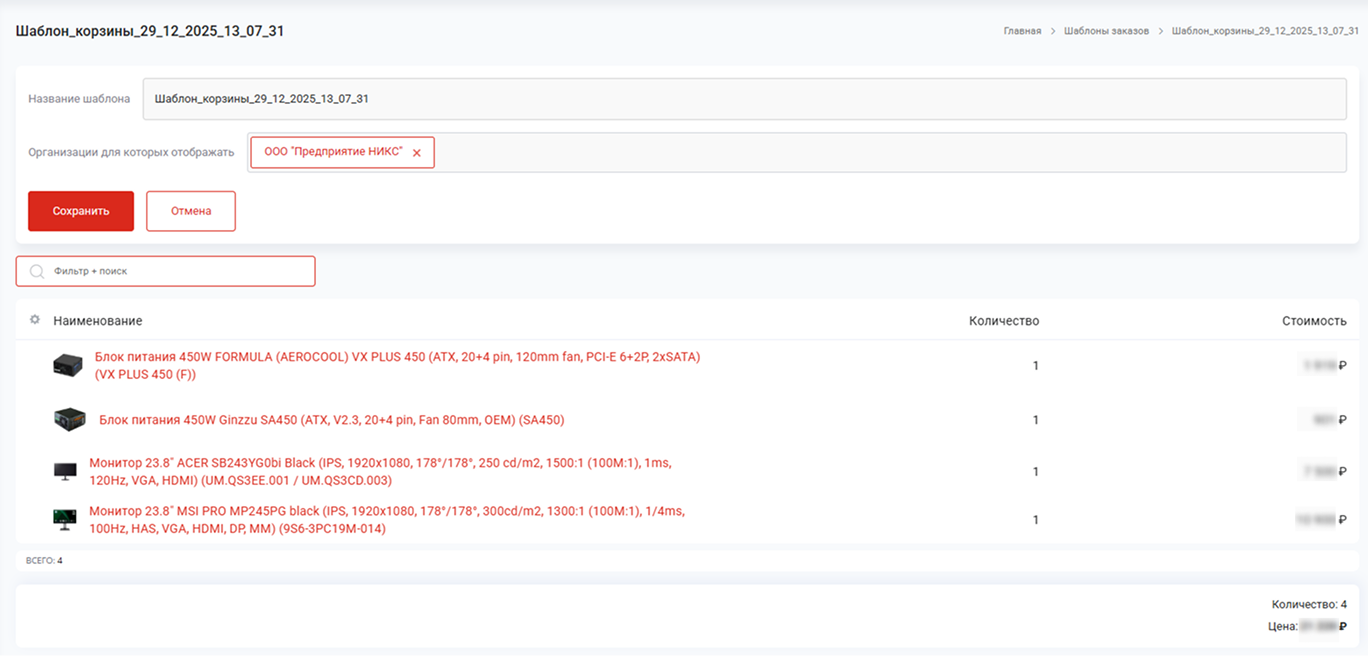Open Шаблоны заказов breadcrumb link

tap(1105, 31)
